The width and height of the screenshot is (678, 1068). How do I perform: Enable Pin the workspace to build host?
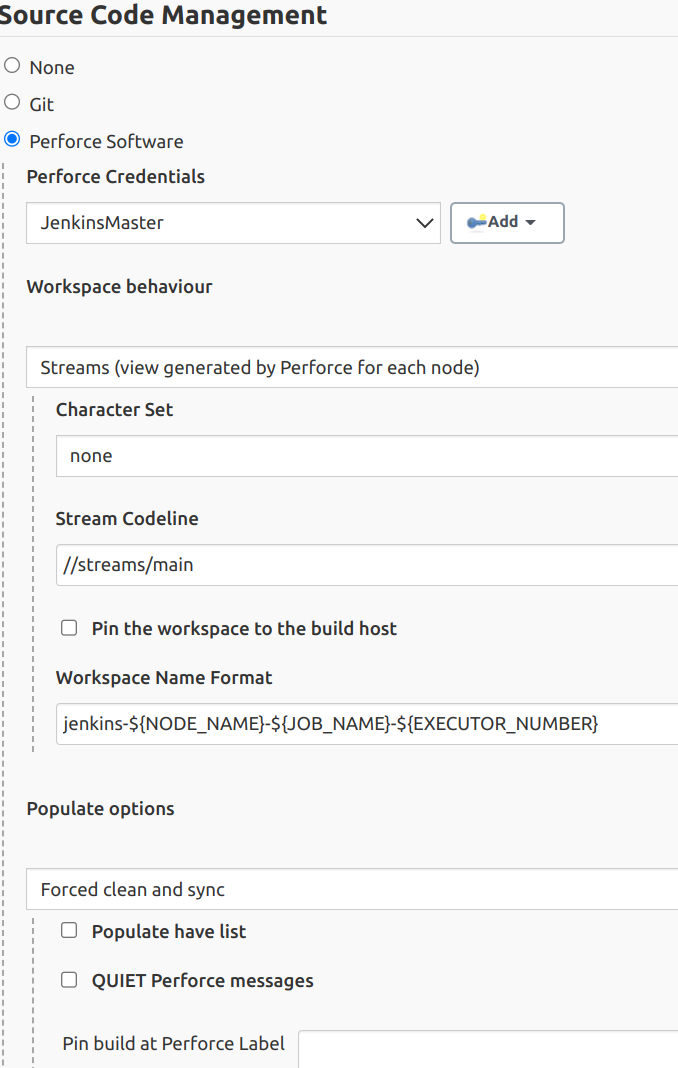pyautogui.click(x=69, y=628)
